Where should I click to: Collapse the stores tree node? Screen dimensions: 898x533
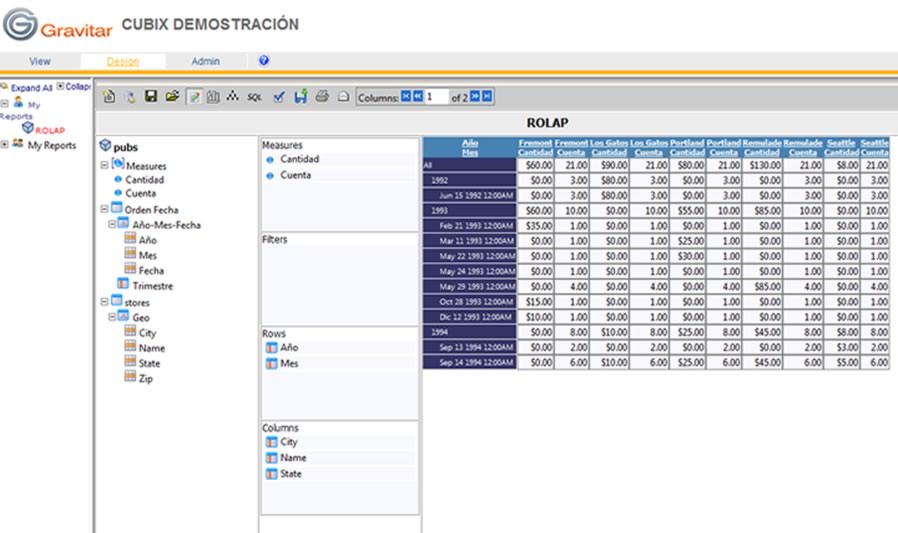104,302
